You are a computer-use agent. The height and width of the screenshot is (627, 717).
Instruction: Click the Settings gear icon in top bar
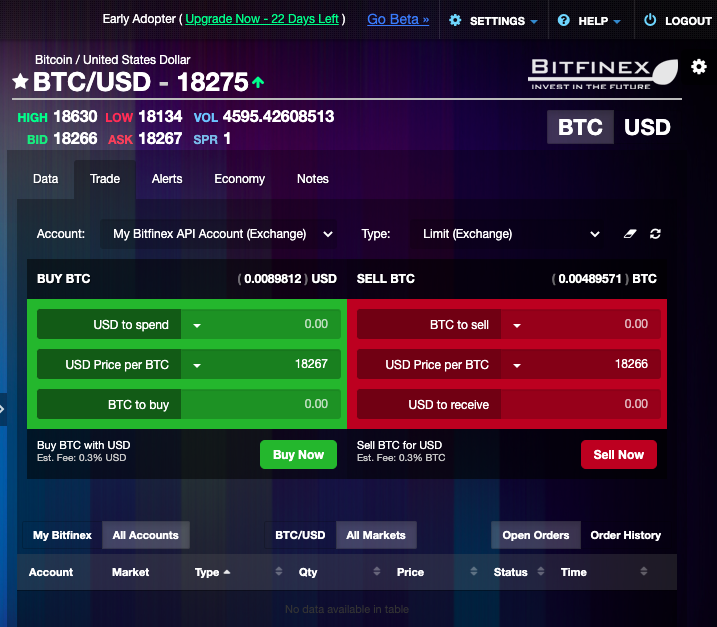(455, 20)
